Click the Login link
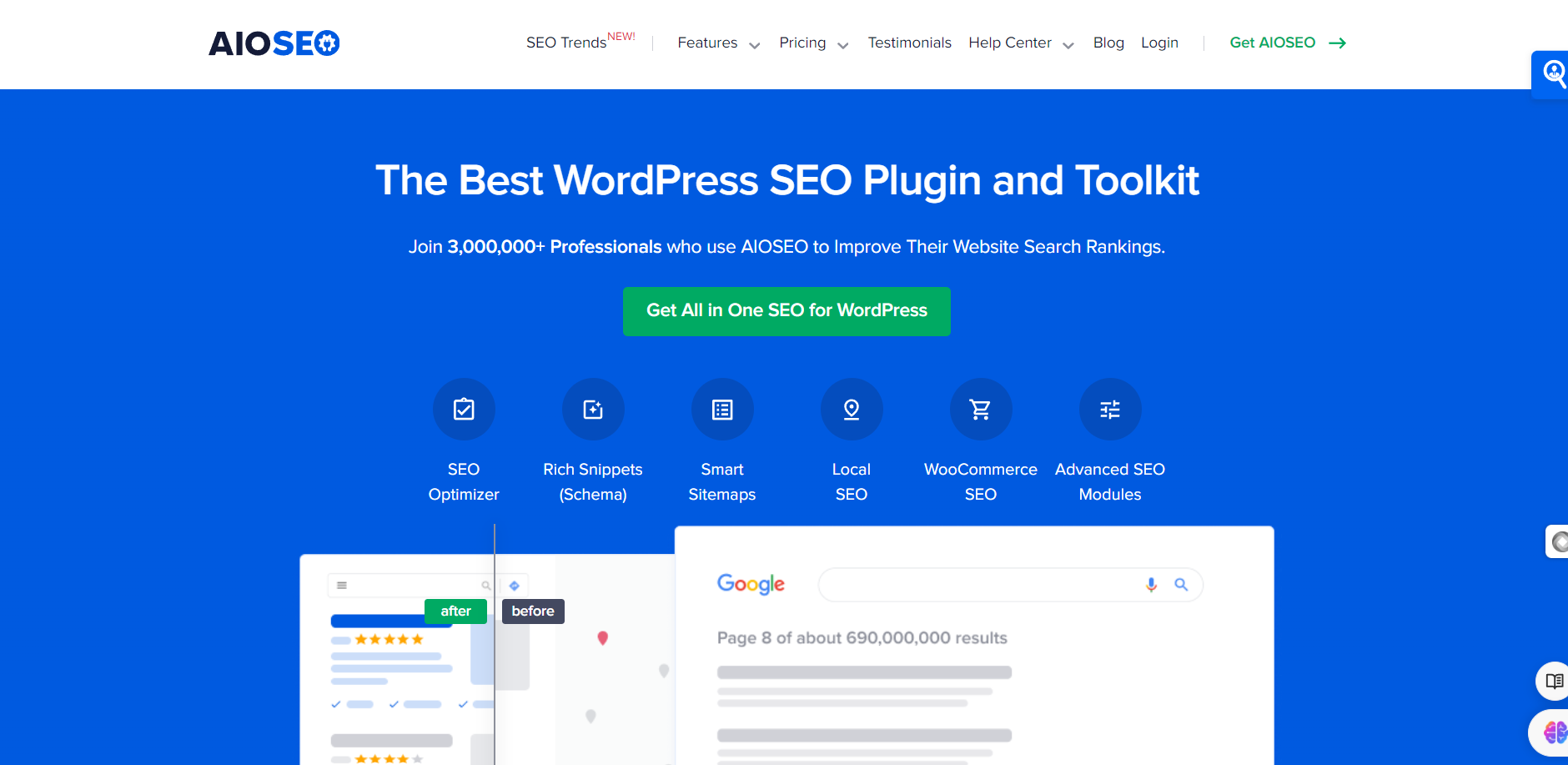This screenshot has width=1568, height=765. [x=1159, y=43]
